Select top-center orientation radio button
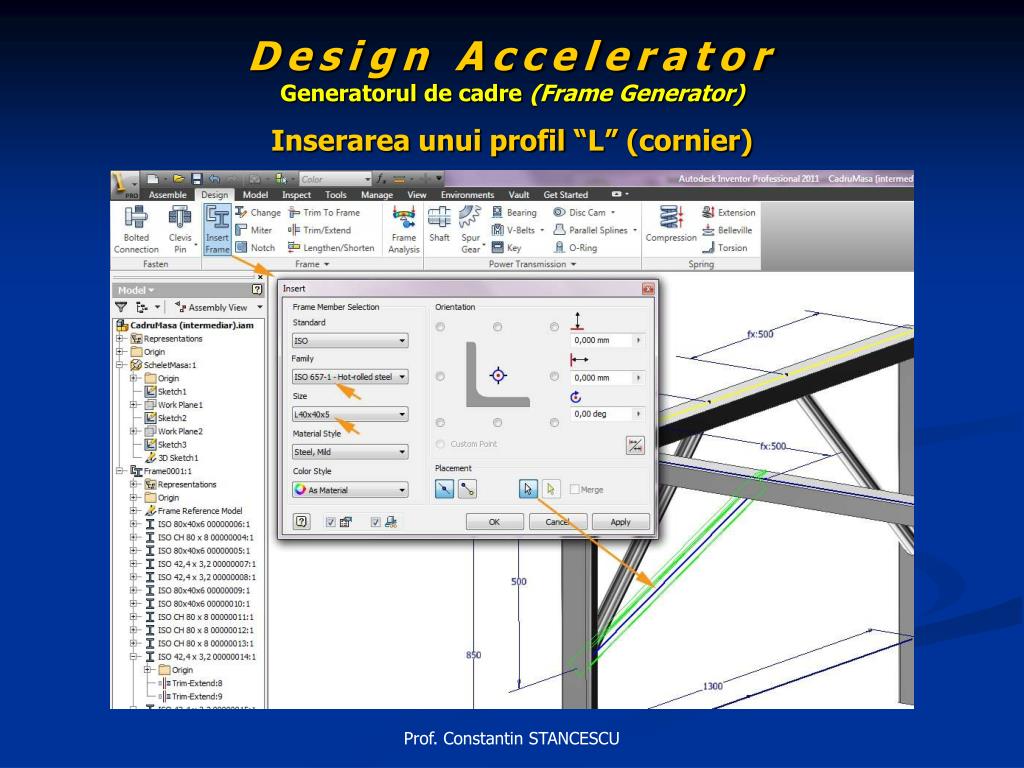Screen dimensions: 1024x768 coord(498,327)
